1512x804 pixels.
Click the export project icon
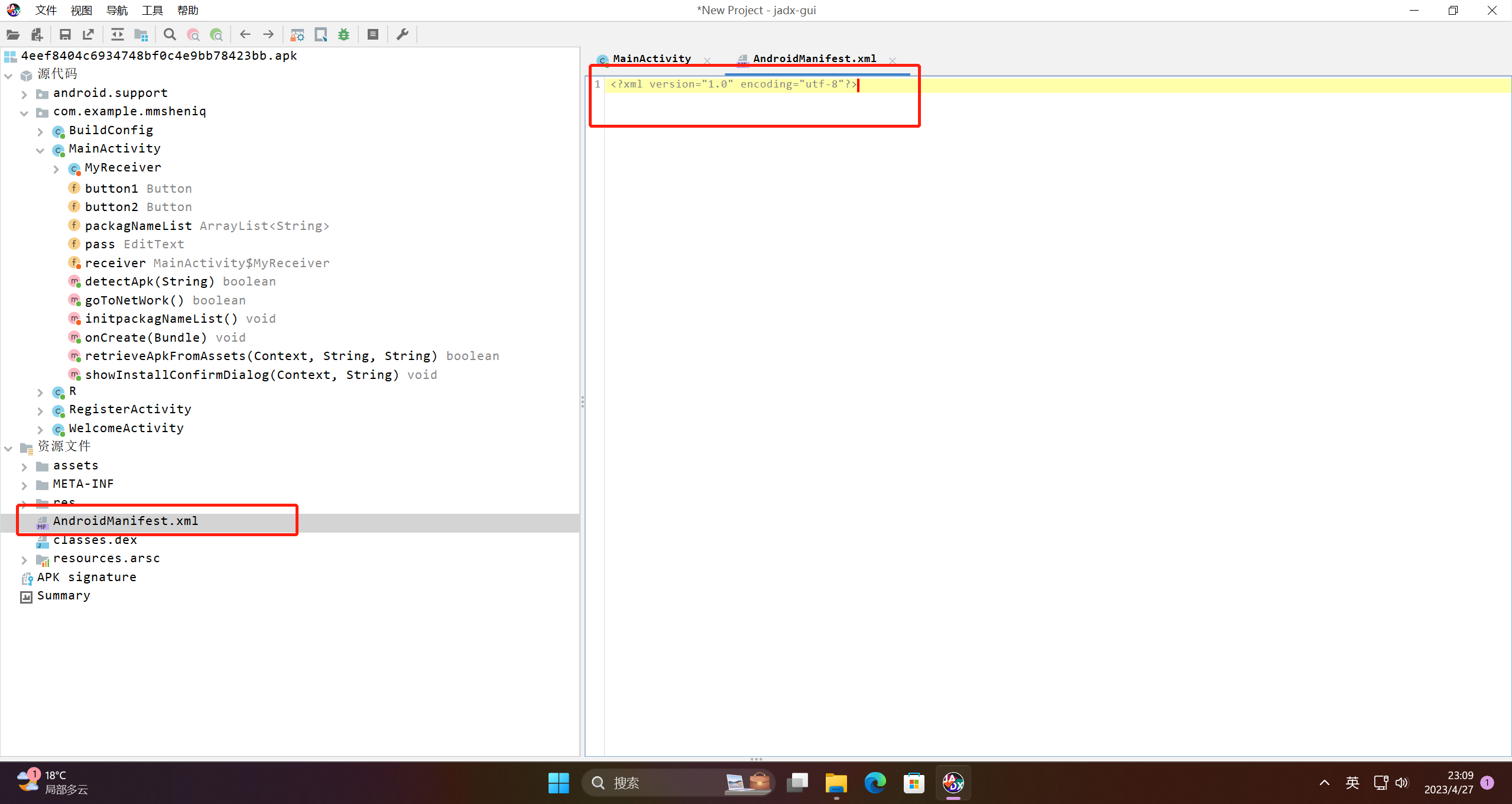click(x=88, y=34)
